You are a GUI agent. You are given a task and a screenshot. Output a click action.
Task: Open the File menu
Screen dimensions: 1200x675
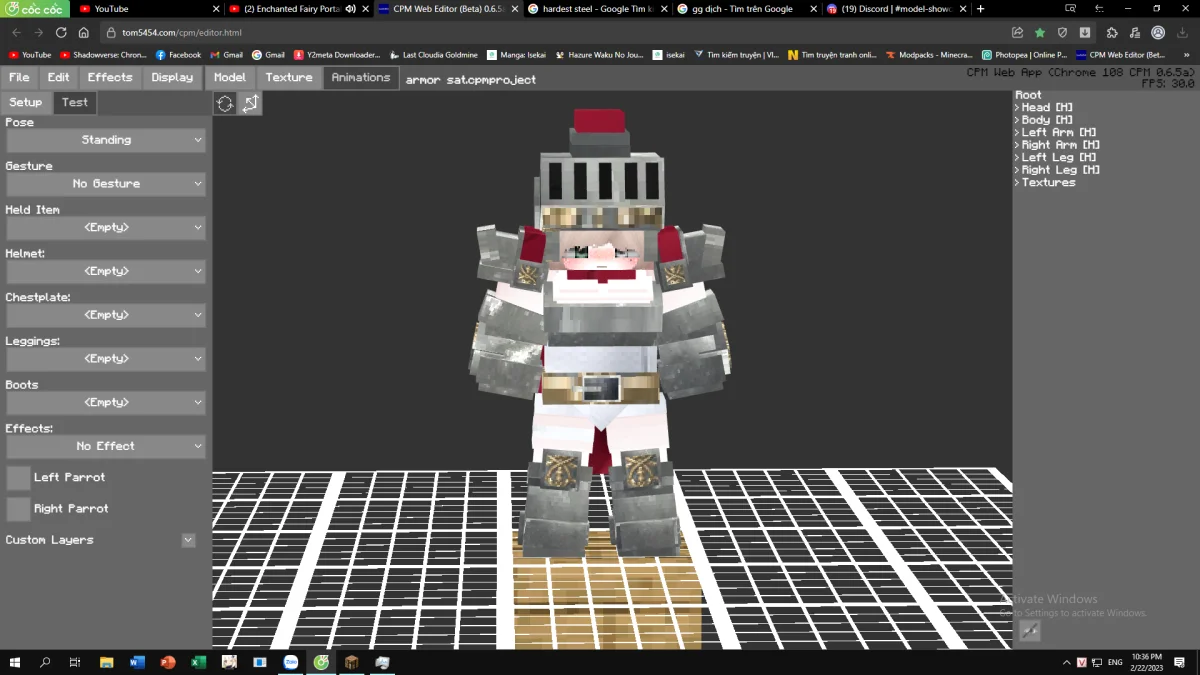19,77
